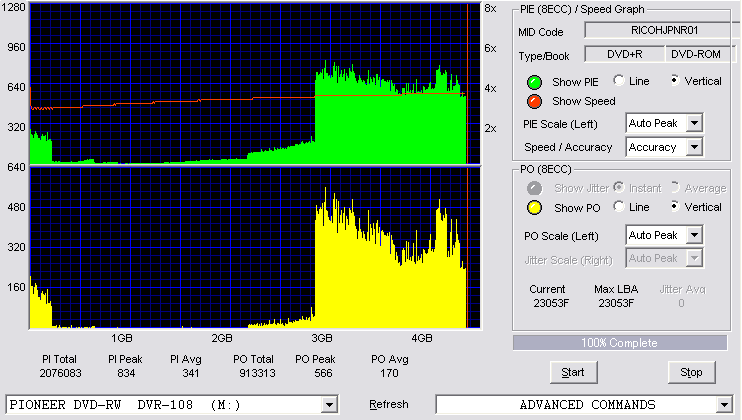The width and height of the screenshot is (742, 420).
Task: Click the Max LBA value 23053F
Action: (x=616, y=303)
